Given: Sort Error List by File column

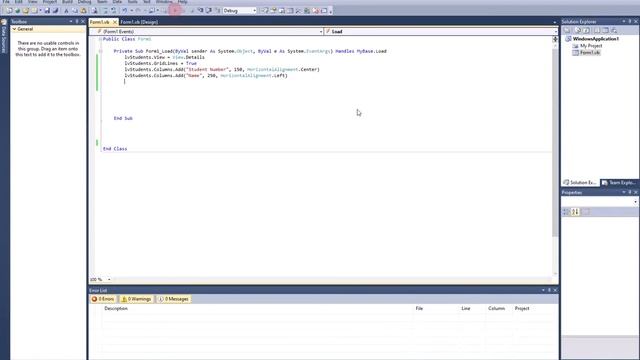Looking at the screenshot, I should point(419,309).
